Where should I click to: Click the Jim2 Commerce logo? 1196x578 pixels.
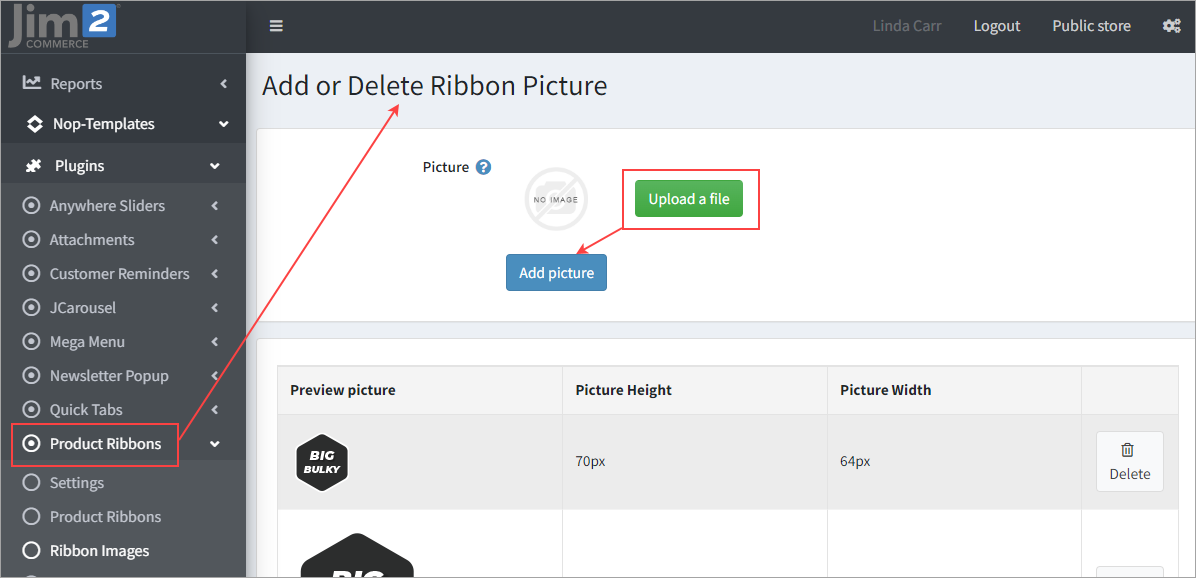pos(62,25)
